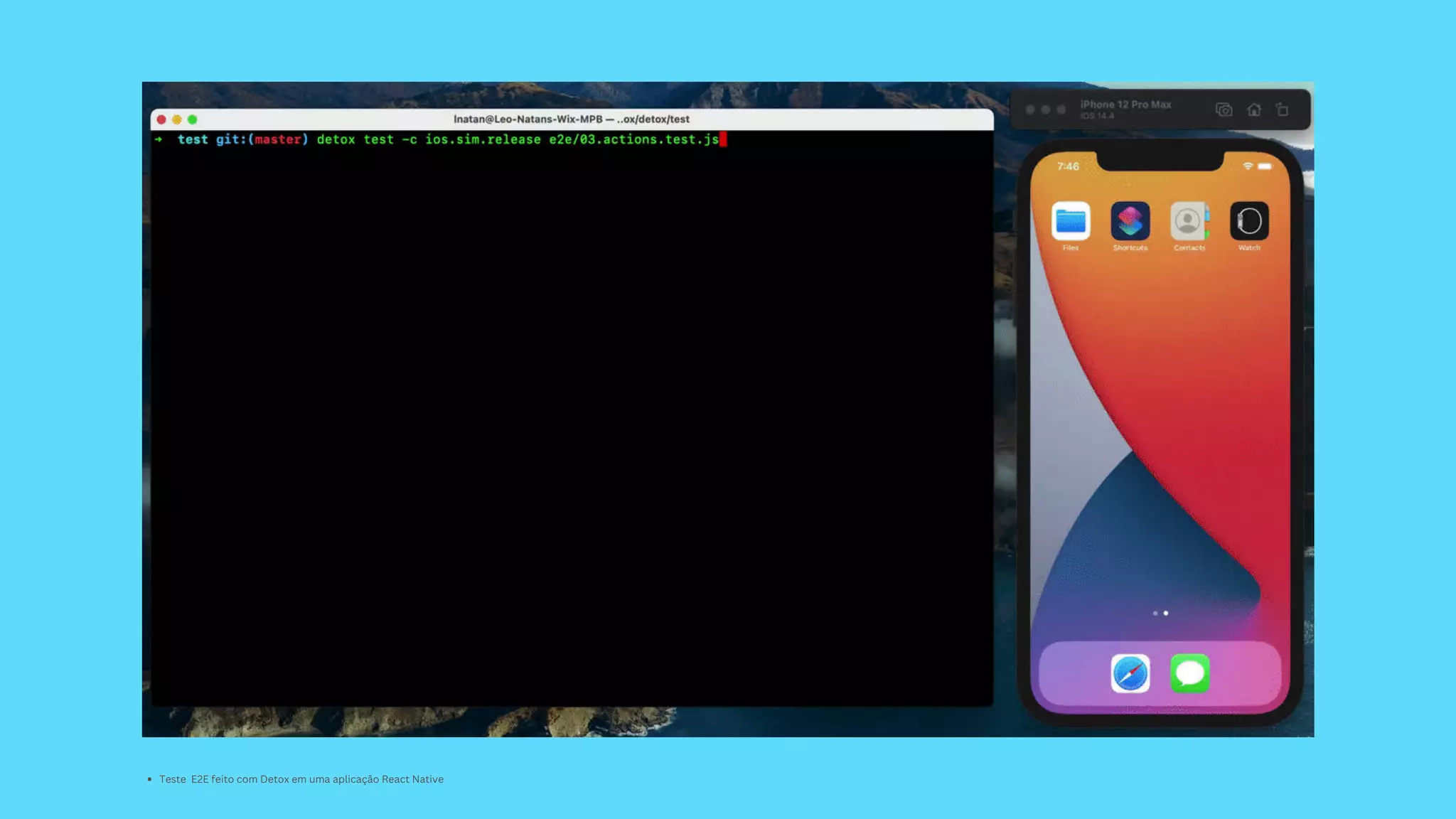Click the home screen page indicator dots

tap(1160, 613)
